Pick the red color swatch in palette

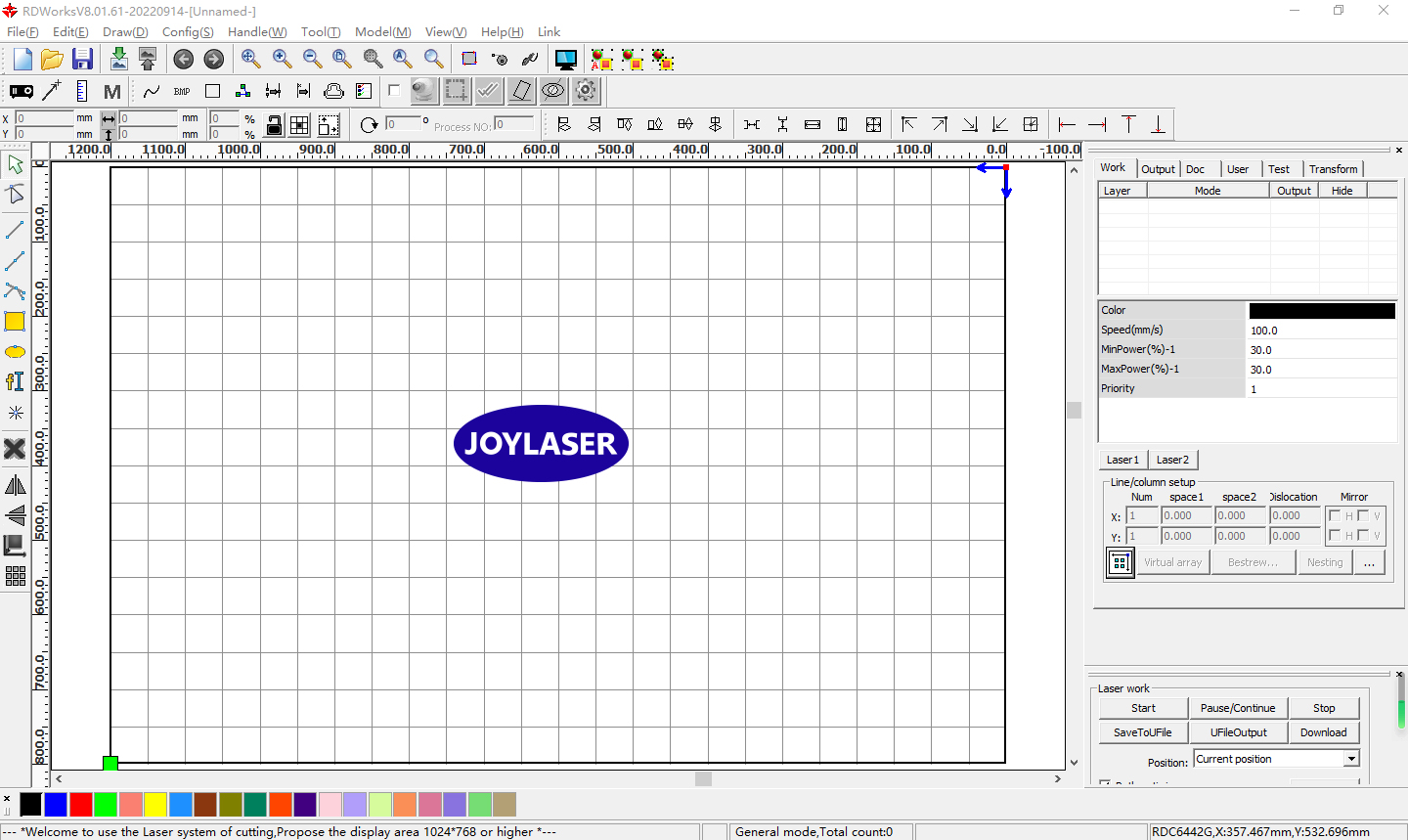pyautogui.click(x=81, y=805)
